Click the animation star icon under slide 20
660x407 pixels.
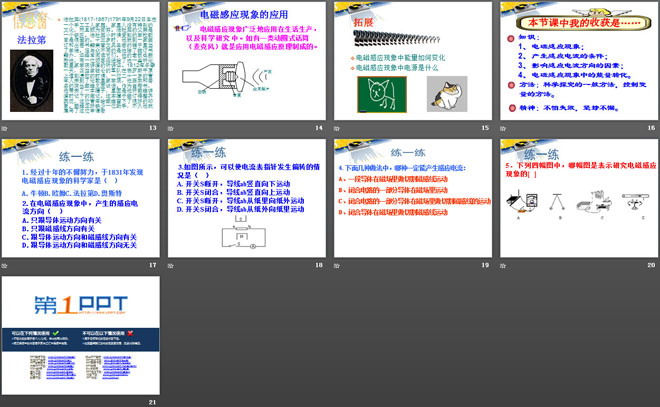click(x=503, y=266)
